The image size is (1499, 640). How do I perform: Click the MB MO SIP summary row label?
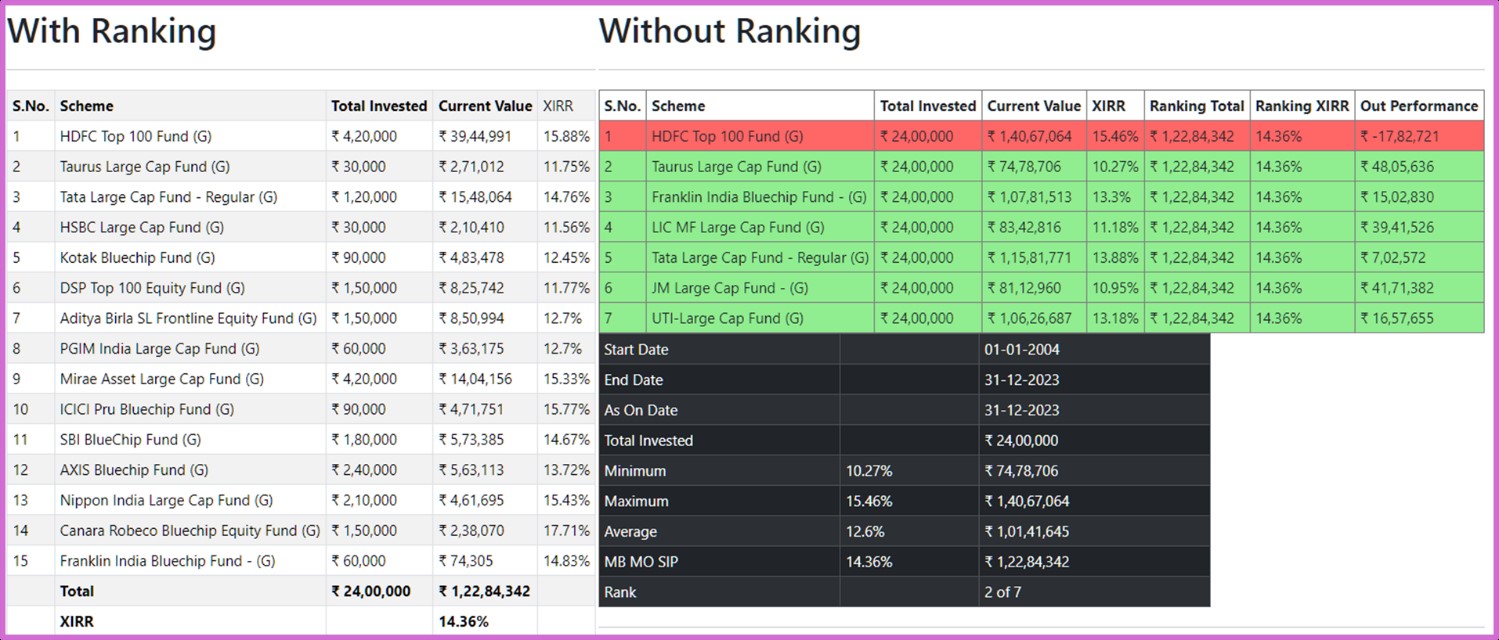pyautogui.click(x=640, y=562)
